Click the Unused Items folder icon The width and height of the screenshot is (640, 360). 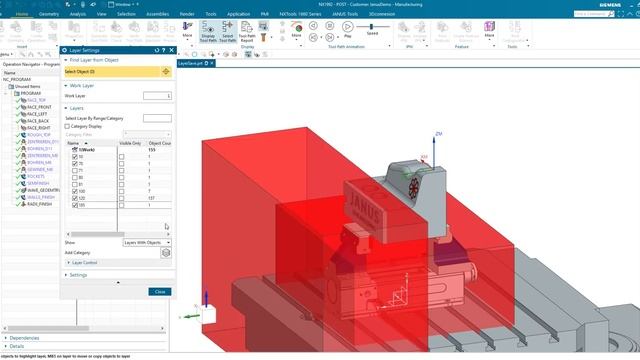[x=11, y=87]
